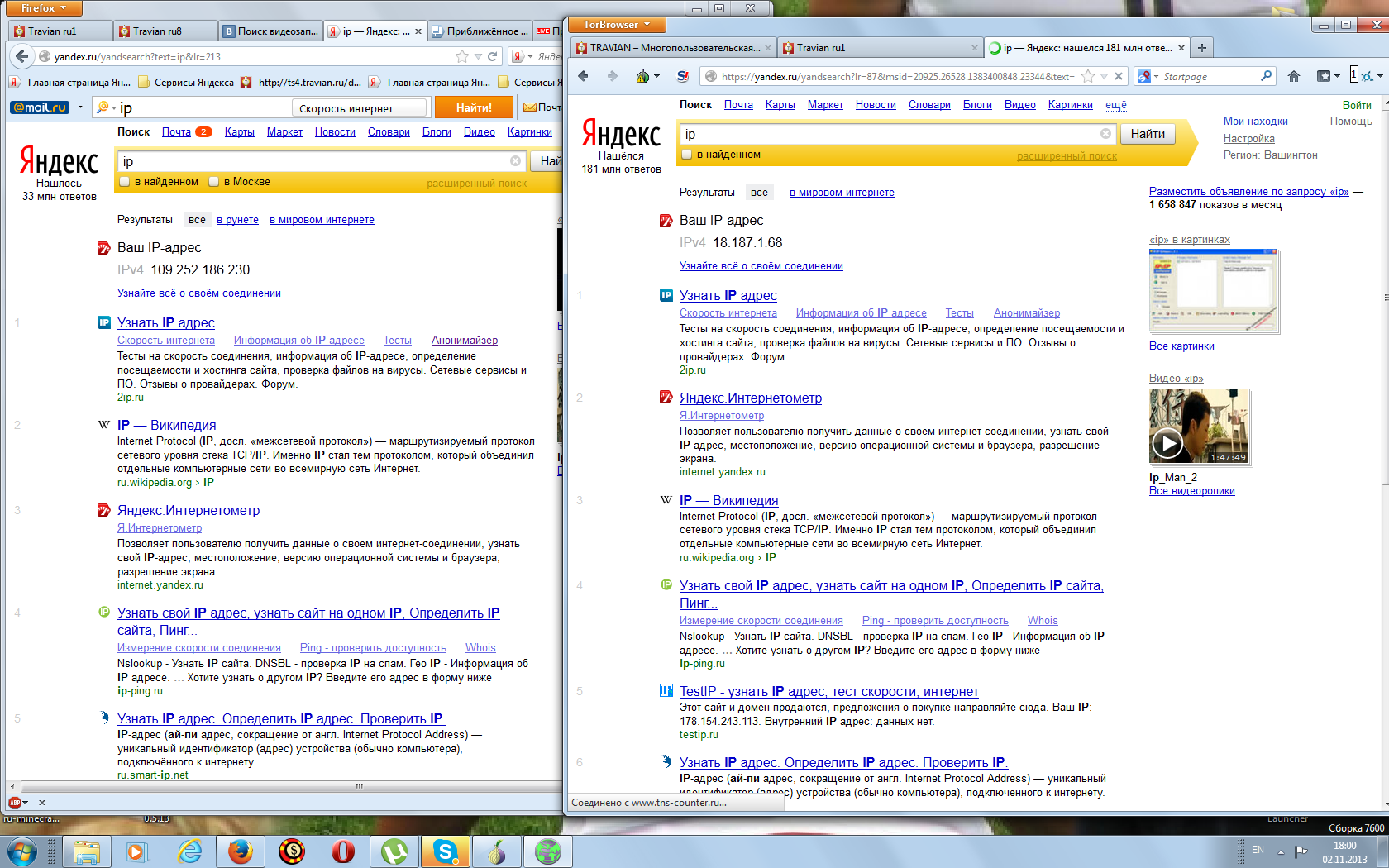Switch to Приближённое tab in Firefox
Screen dimensions: 1389x868
click(480, 31)
